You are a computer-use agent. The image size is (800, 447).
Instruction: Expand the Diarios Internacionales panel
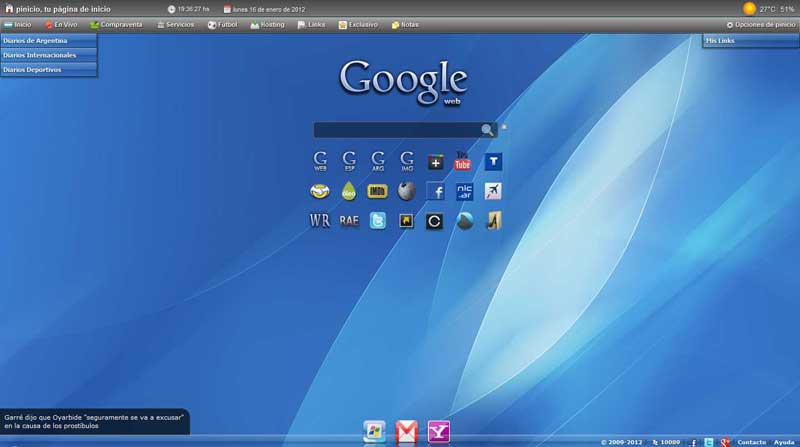click(x=49, y=55)
